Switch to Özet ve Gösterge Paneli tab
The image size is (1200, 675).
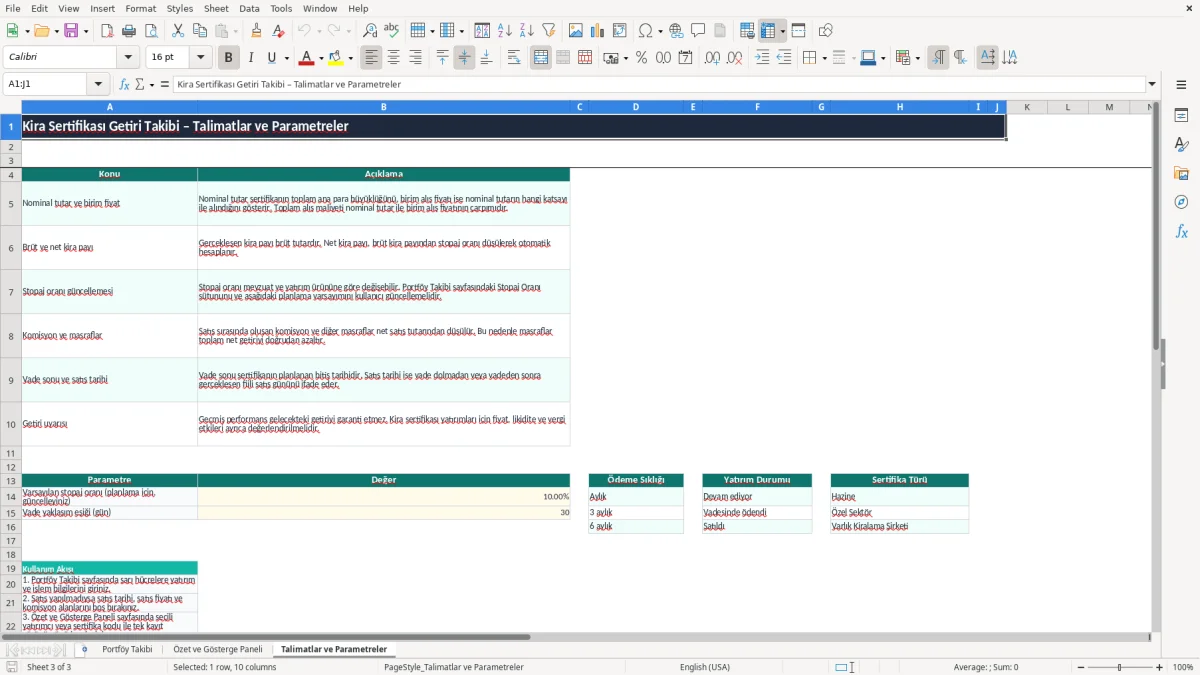[x=218, y=649]
